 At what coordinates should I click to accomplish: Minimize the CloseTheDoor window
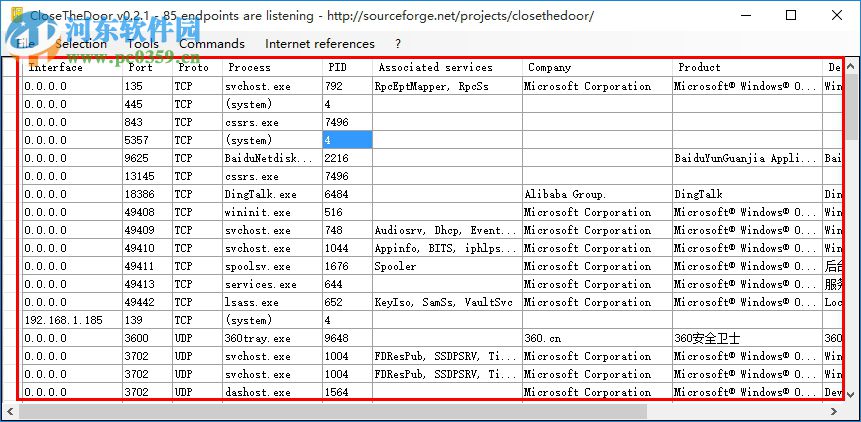745,15
